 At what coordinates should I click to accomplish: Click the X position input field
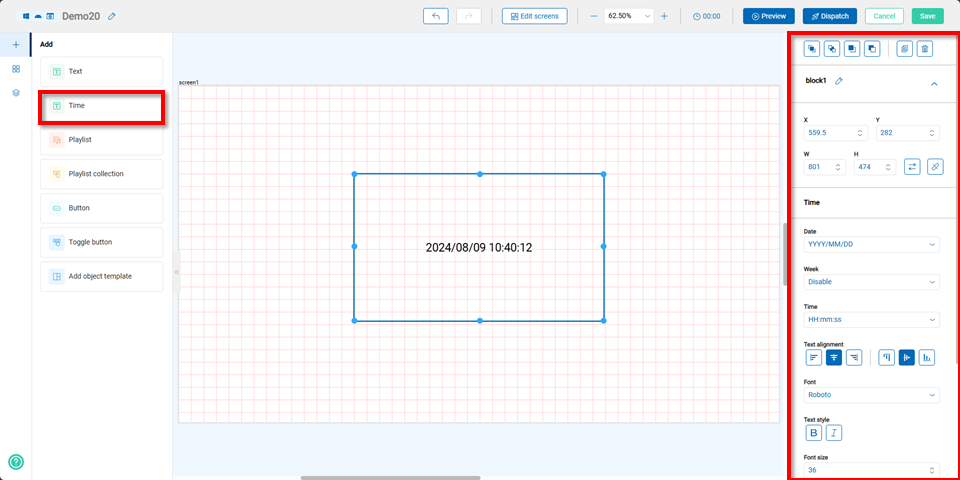pyautogui.click(x=830, y=133)
